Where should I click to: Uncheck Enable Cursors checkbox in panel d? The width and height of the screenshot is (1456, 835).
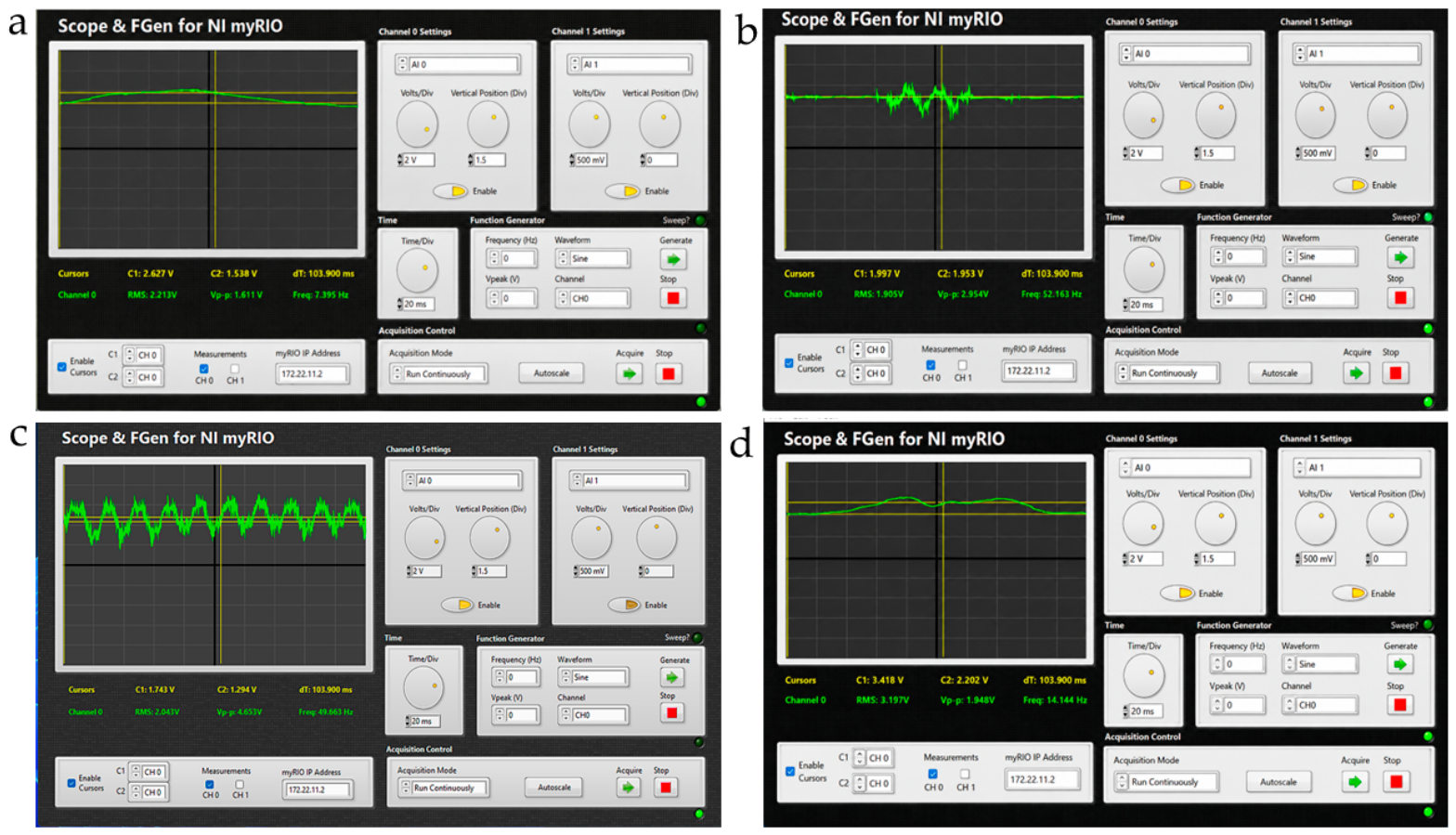(789, 771)
